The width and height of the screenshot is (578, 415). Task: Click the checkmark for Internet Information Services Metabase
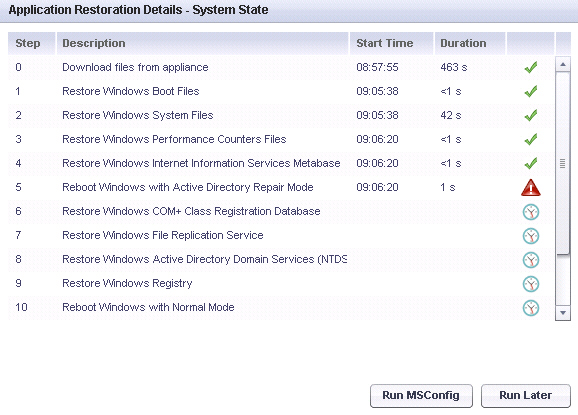531,163
